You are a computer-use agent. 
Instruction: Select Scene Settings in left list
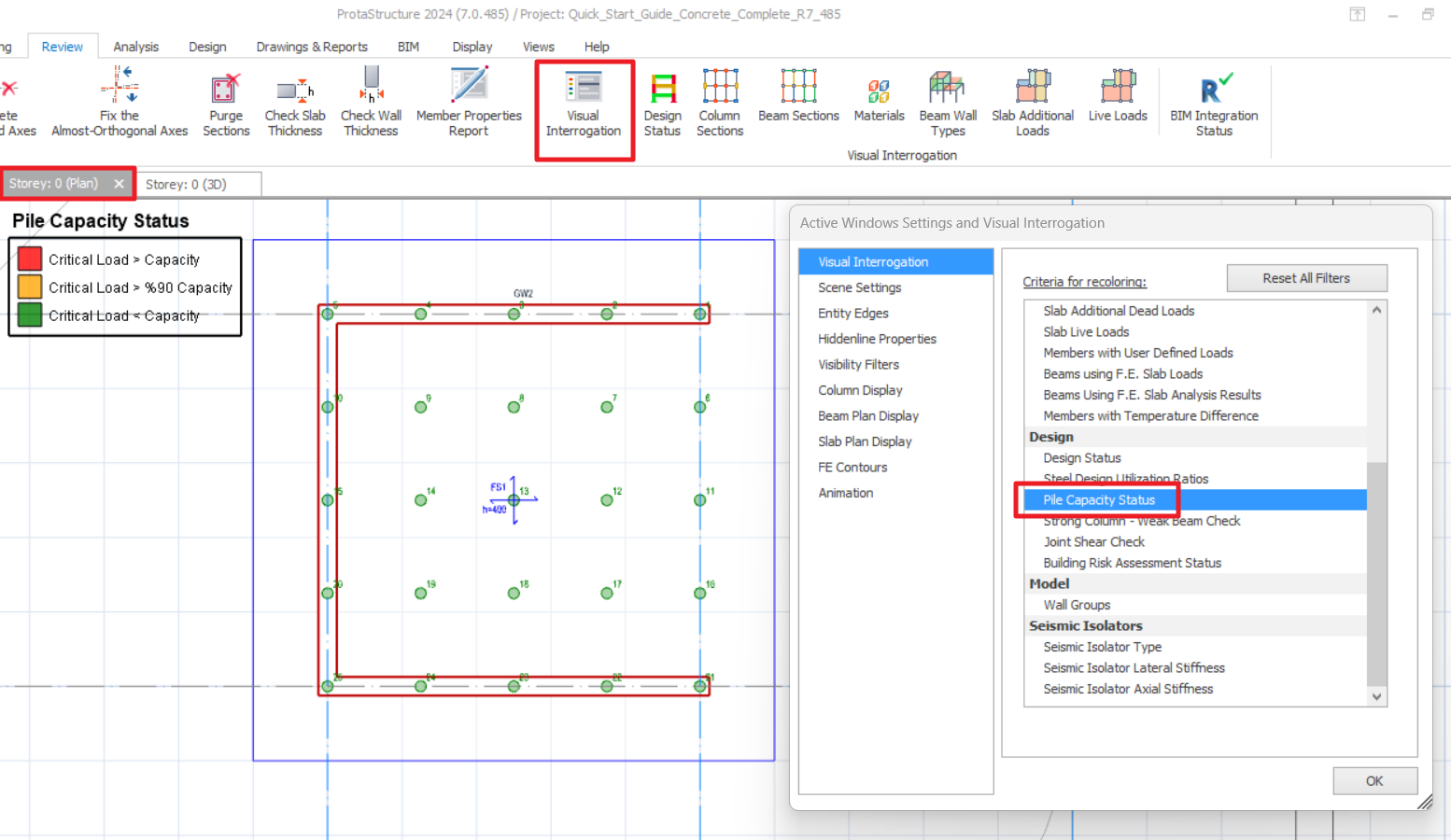(859, 287)
